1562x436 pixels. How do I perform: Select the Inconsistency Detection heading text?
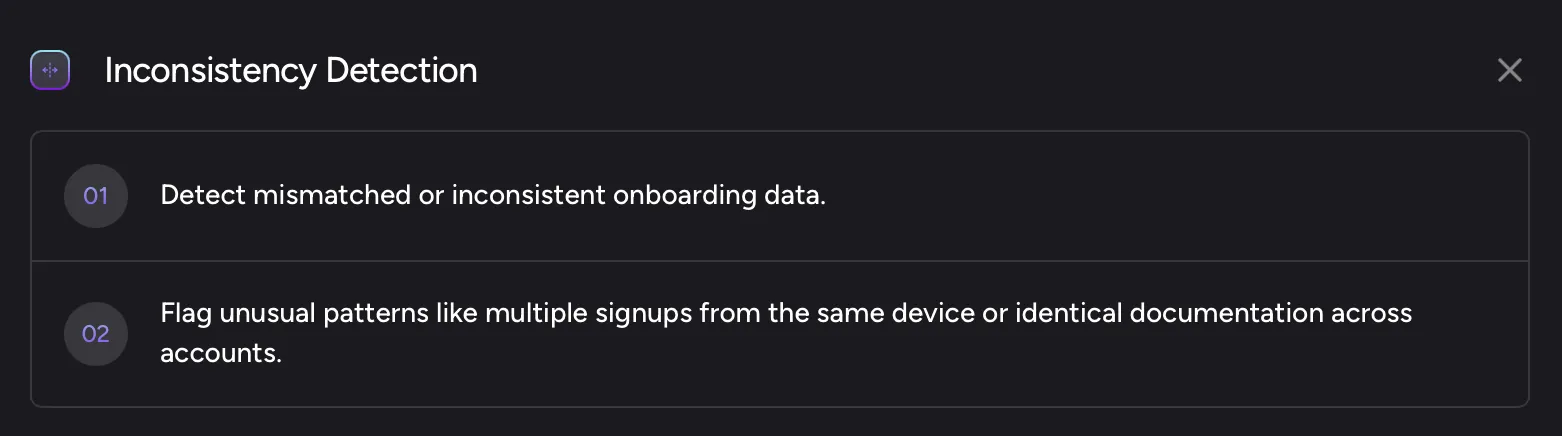(291, 71)
